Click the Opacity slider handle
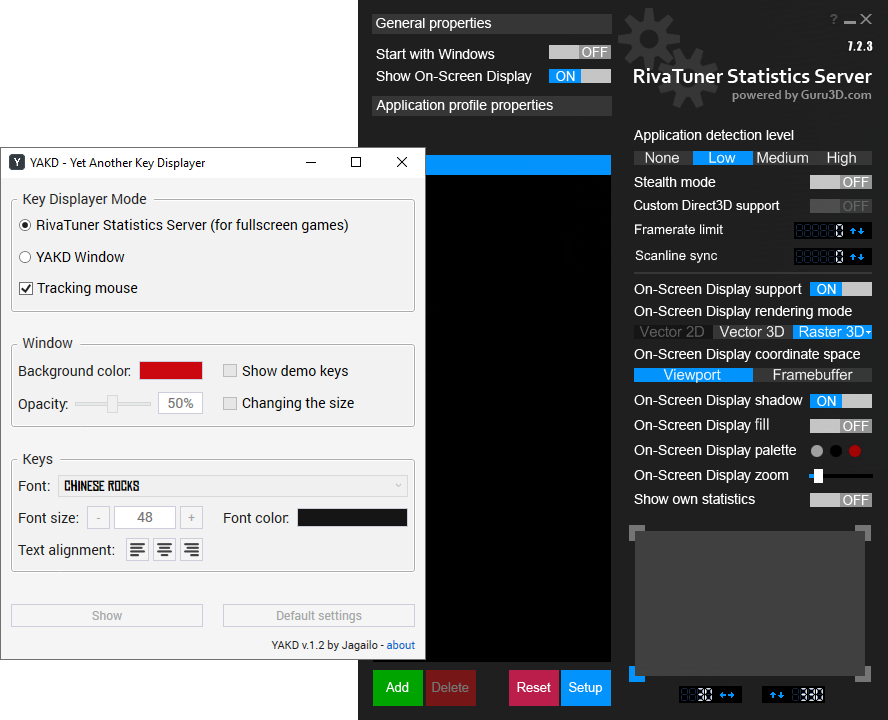This screenshot has width=888, height=720. click(113, 404)
